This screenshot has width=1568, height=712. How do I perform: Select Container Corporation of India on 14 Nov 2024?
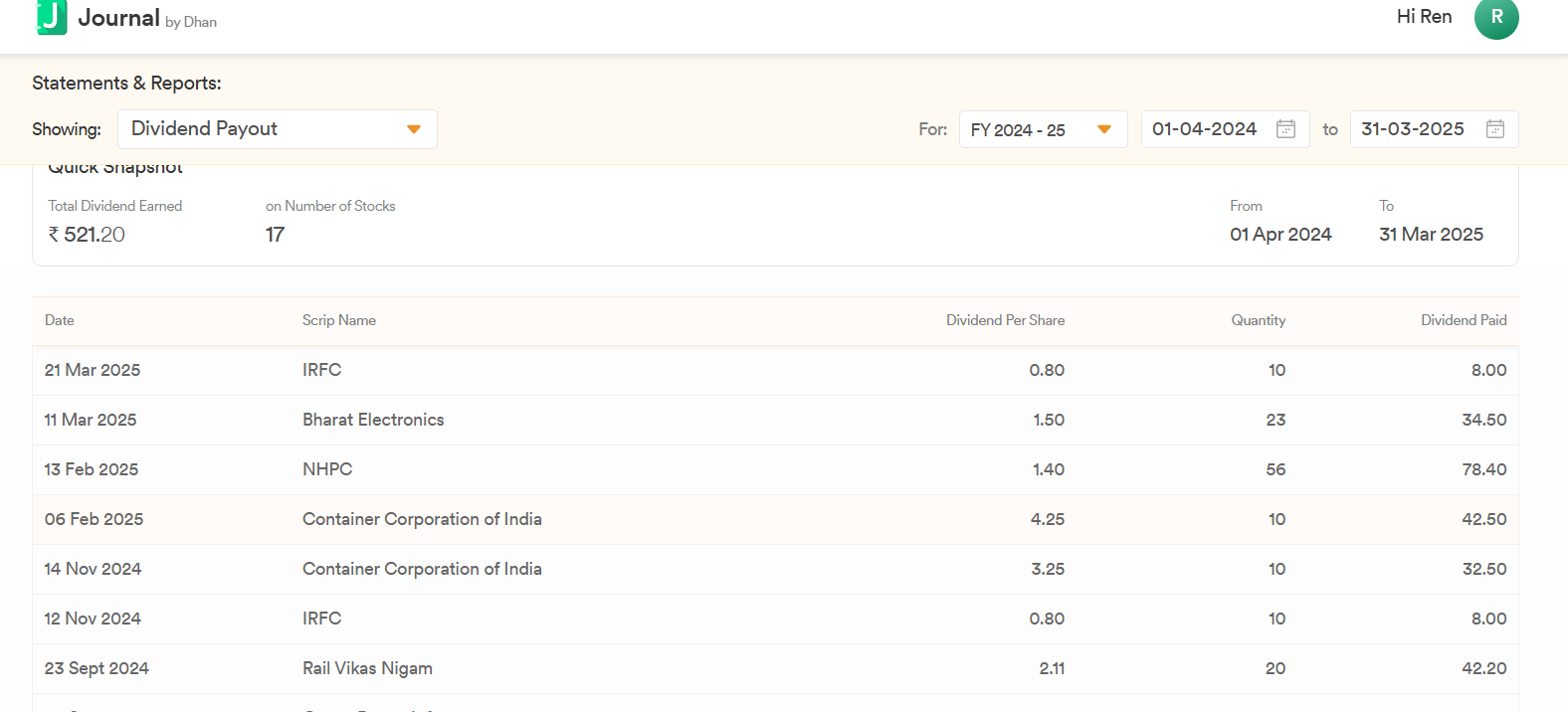coord(422,569)
